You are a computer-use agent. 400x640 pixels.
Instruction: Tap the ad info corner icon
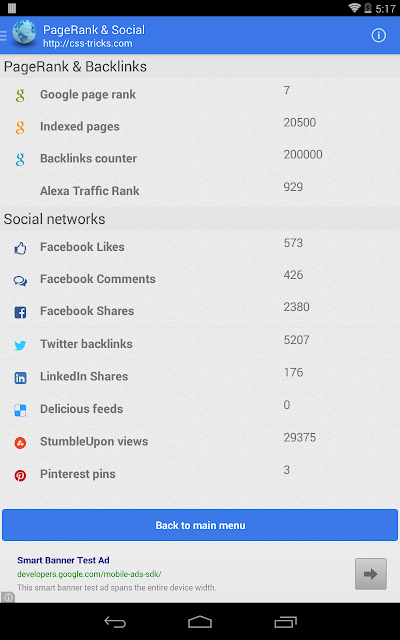8,597
